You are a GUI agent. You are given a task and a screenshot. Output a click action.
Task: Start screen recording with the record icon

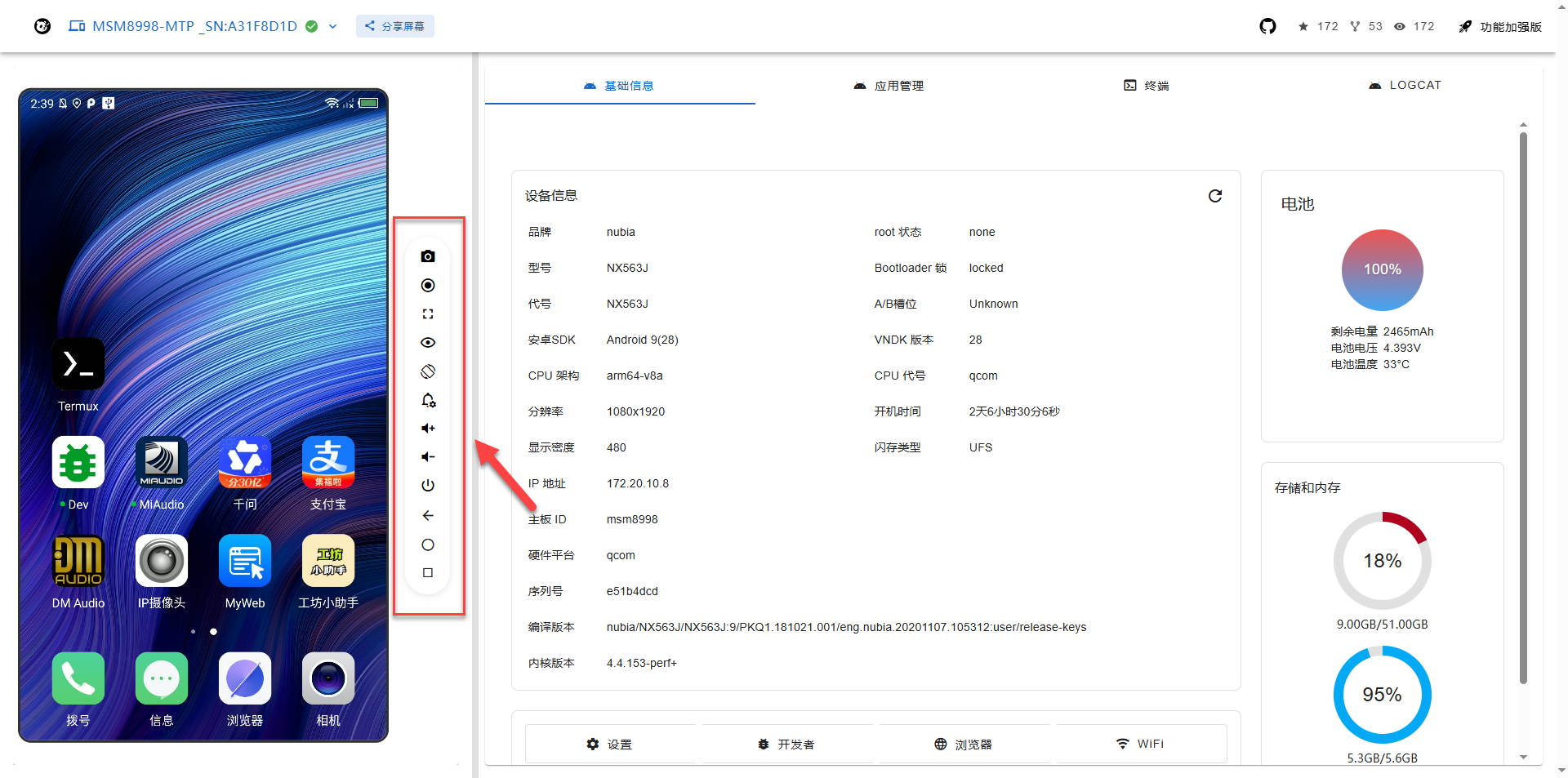pyautogui.click(x=428, y=285)
